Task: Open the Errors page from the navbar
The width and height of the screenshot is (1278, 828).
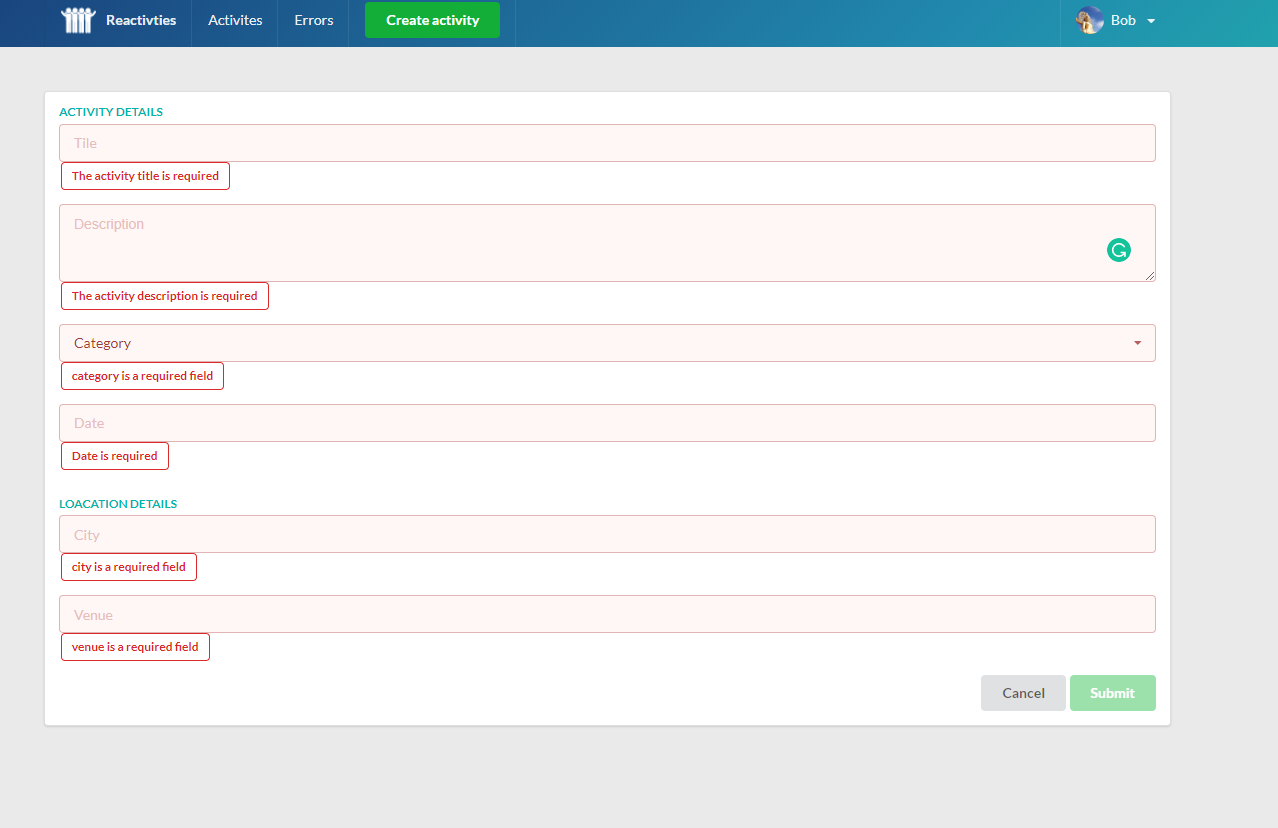Action: tap(313, 19)
